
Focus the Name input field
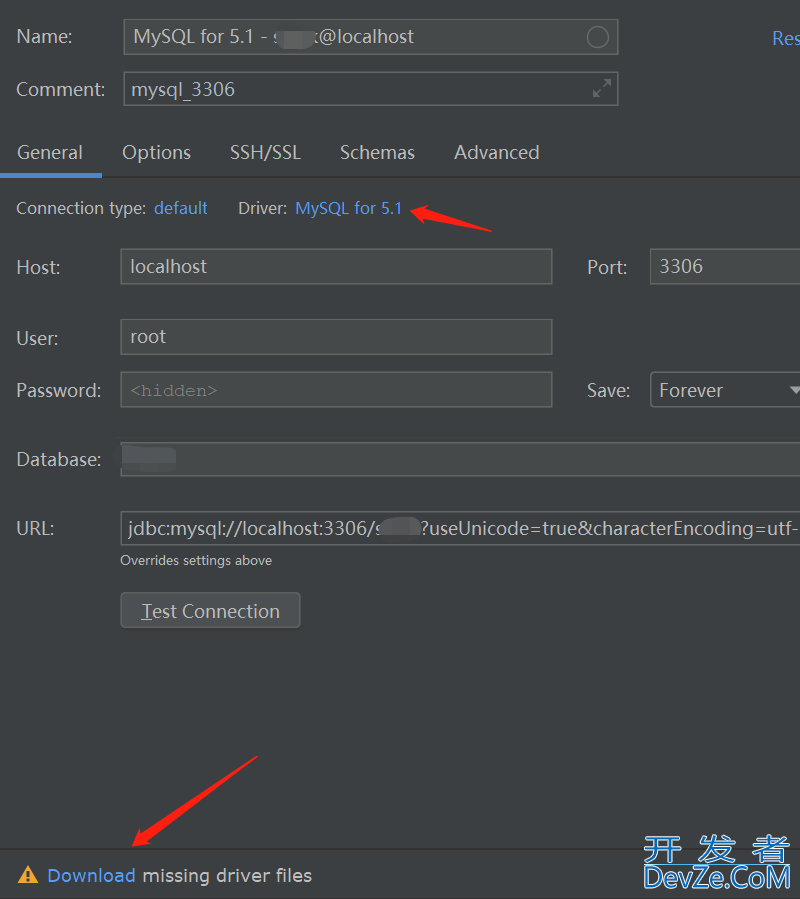point(370,37)
